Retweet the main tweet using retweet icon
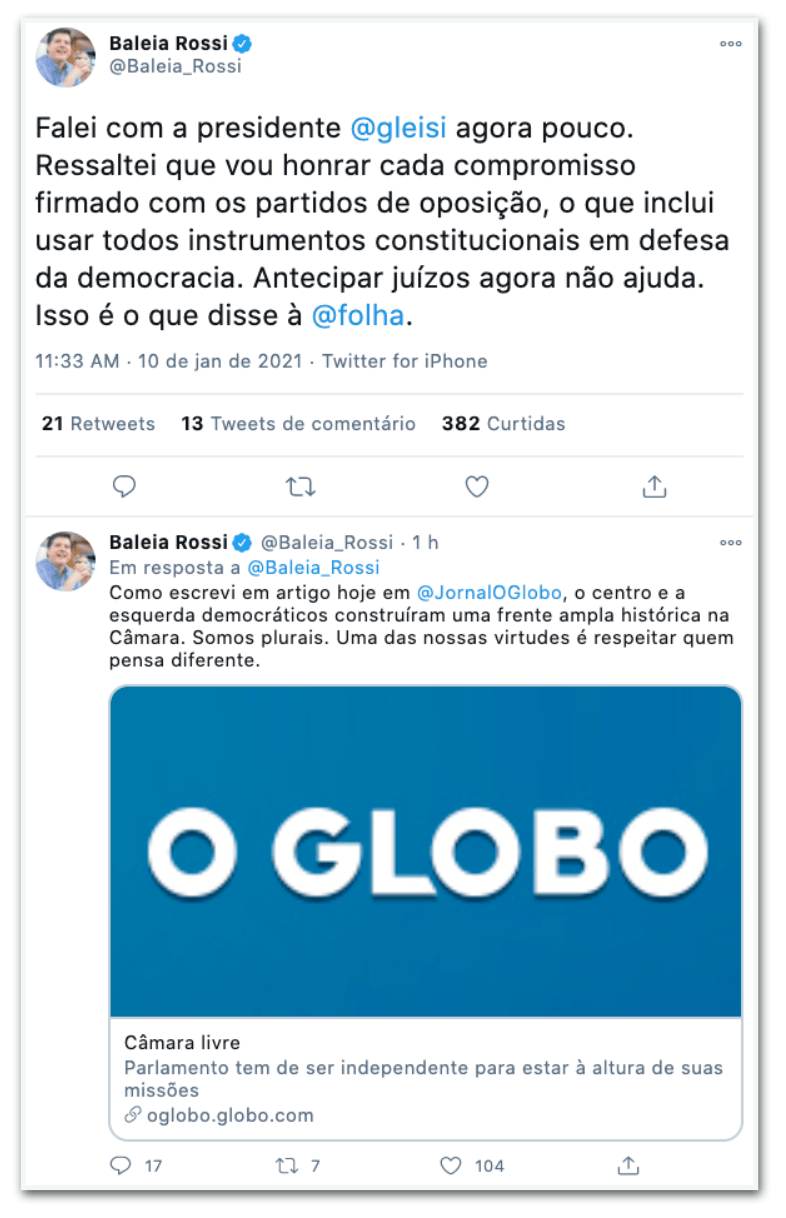 tap(300, 487)
